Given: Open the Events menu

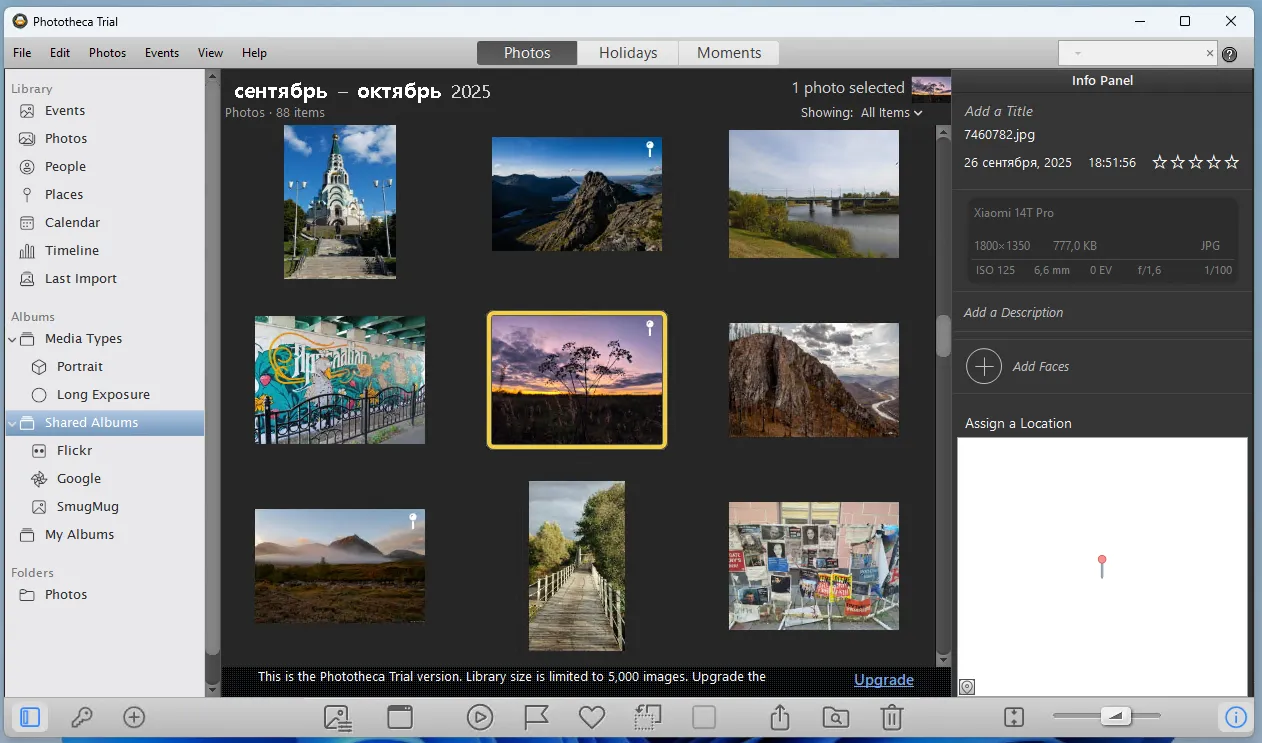Looking at the screenshot, I should point(161,53).
